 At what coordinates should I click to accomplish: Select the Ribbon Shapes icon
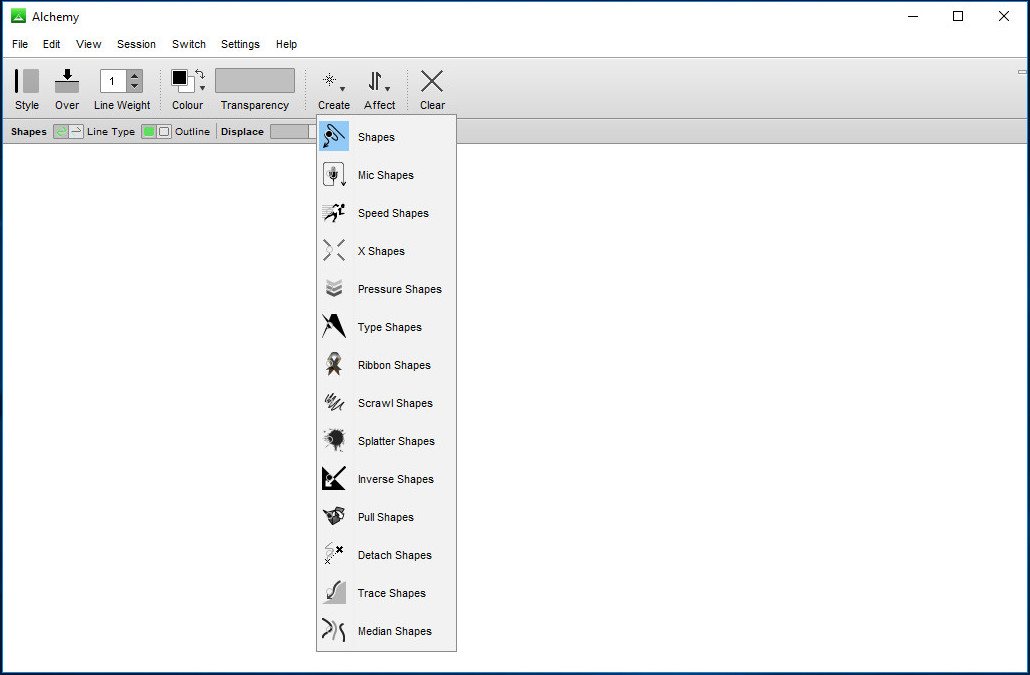pyautogui.click(x=334, y=364)
